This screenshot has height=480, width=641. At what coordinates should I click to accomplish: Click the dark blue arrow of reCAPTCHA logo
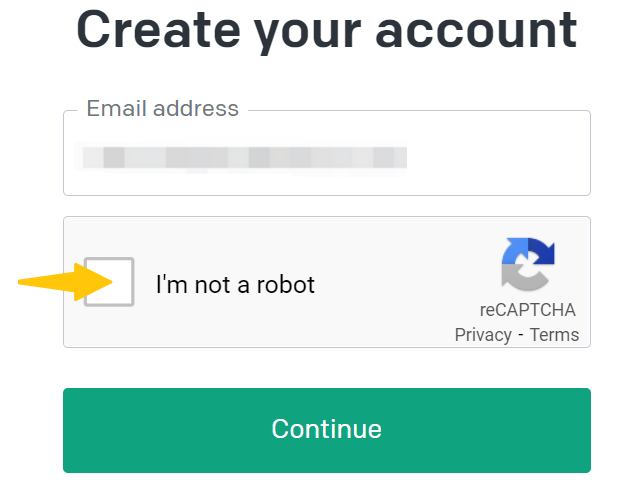coord(542,251)
